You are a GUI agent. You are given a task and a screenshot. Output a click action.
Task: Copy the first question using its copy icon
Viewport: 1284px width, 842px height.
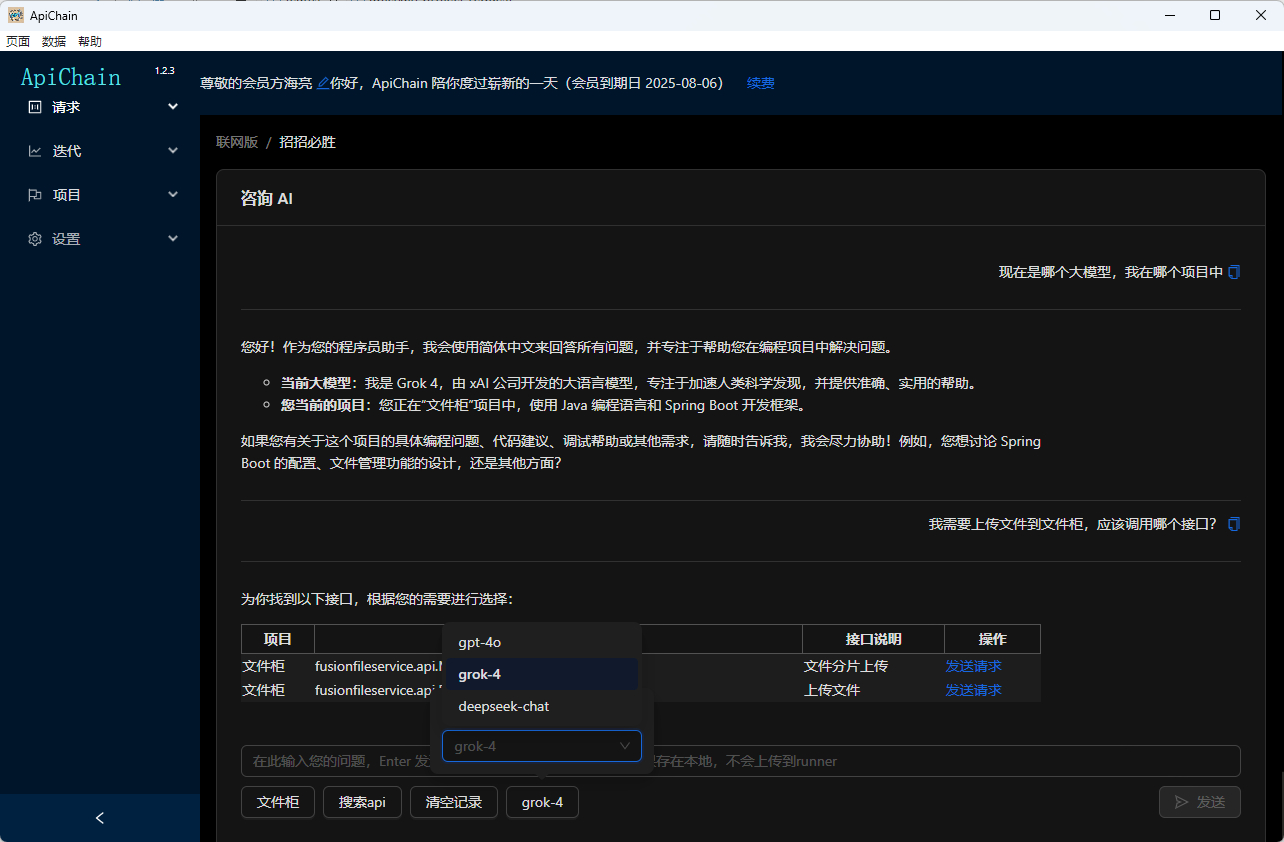[x=1234, y=271]
